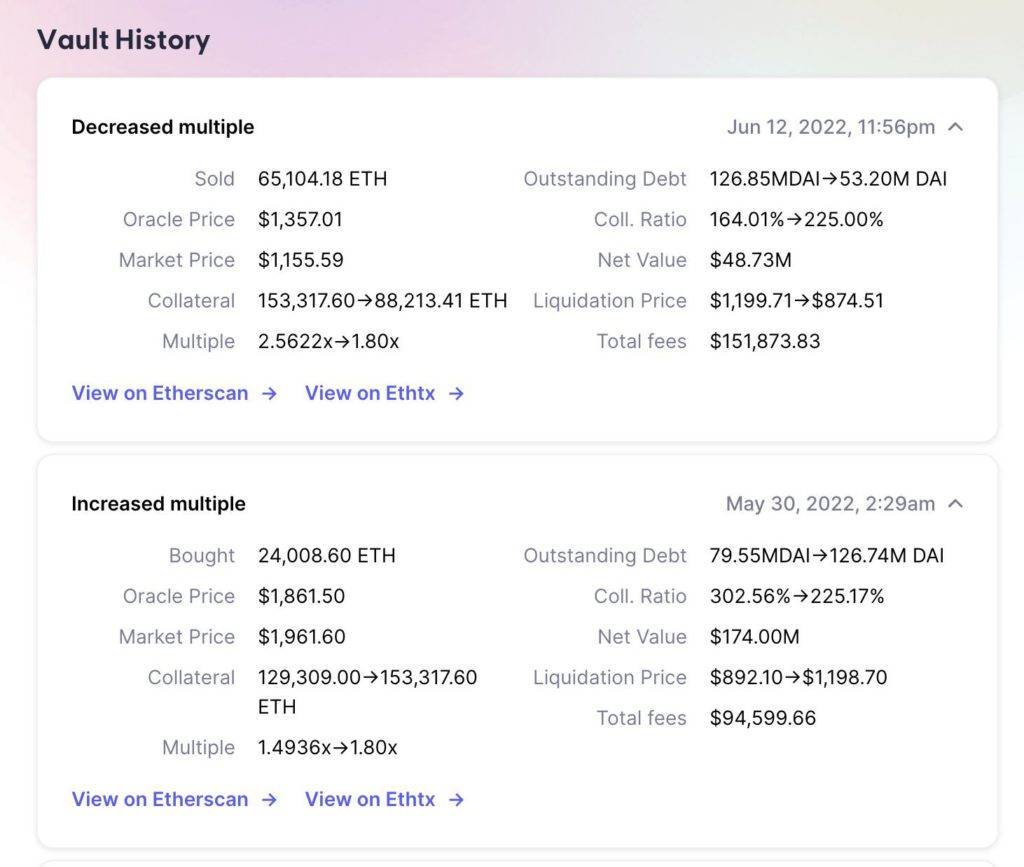
Task: Click arrow icon next to first Ethtx link
Action: coord(456,394)
